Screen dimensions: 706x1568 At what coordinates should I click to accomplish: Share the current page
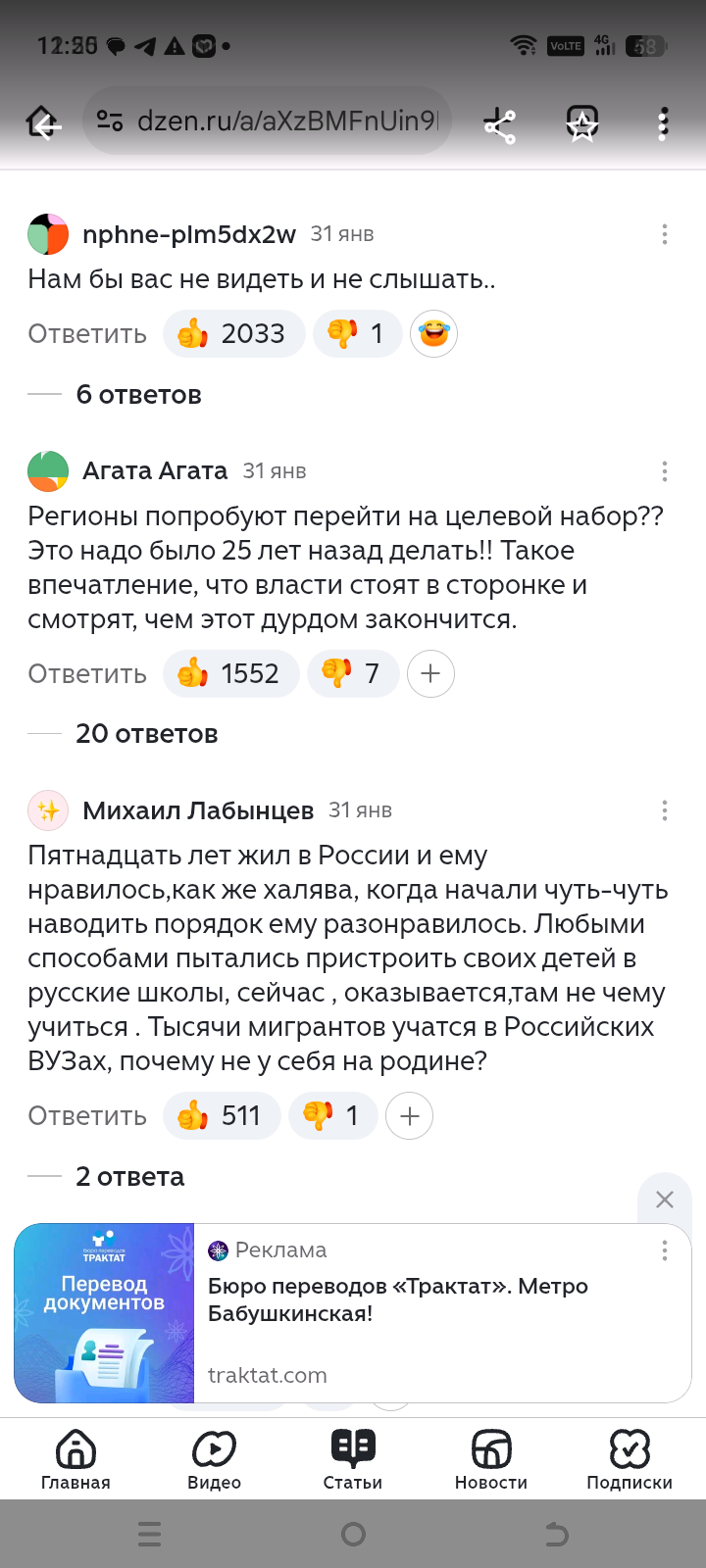pyautogui.click(x=499, y=124)
